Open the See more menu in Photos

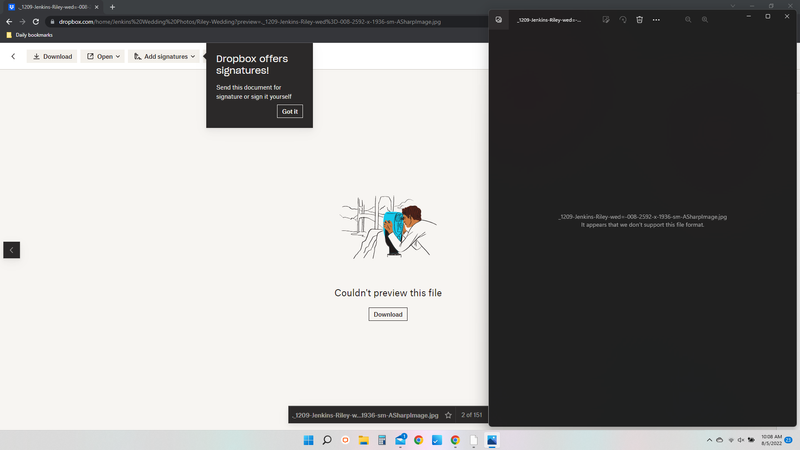[656, 20]
